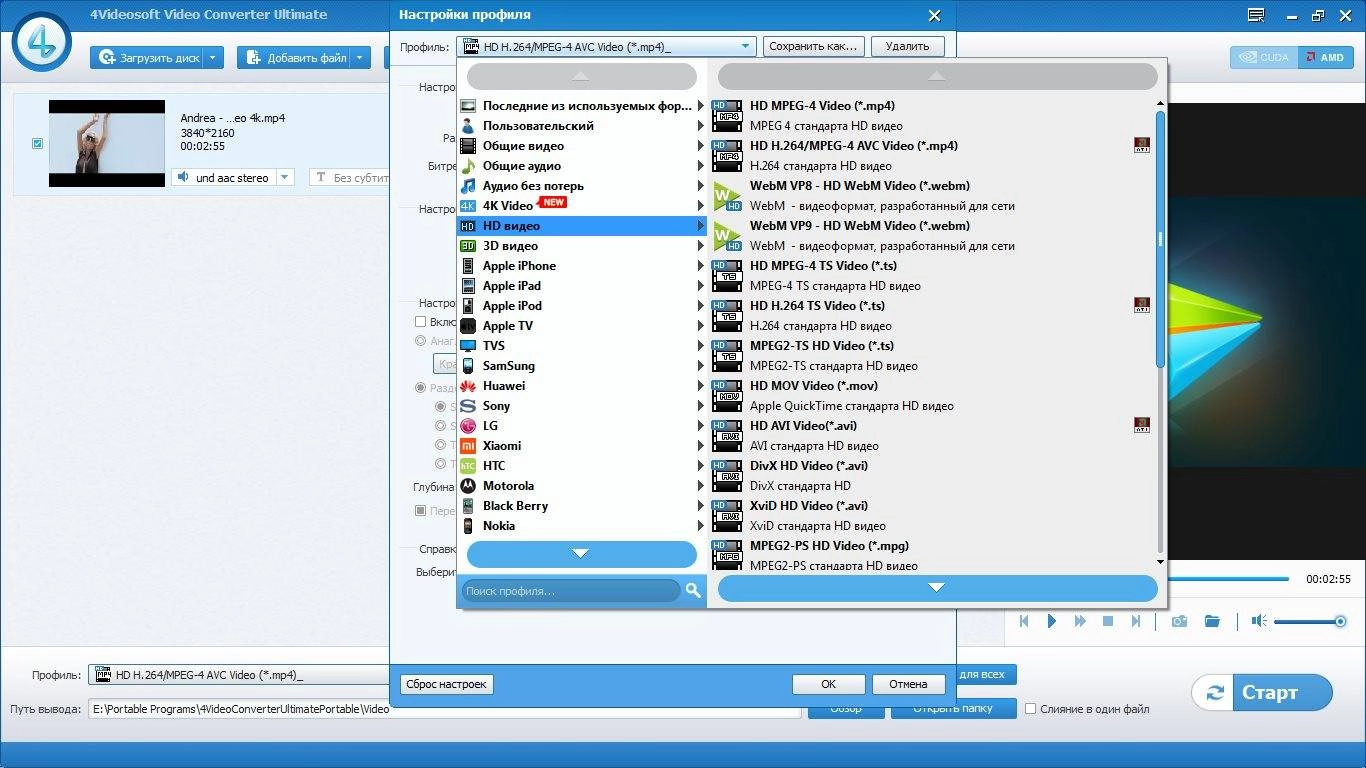Click the ATI badge next to HD H.264 TS Video
This screenshot has height=768, width=1366.
1142,305
